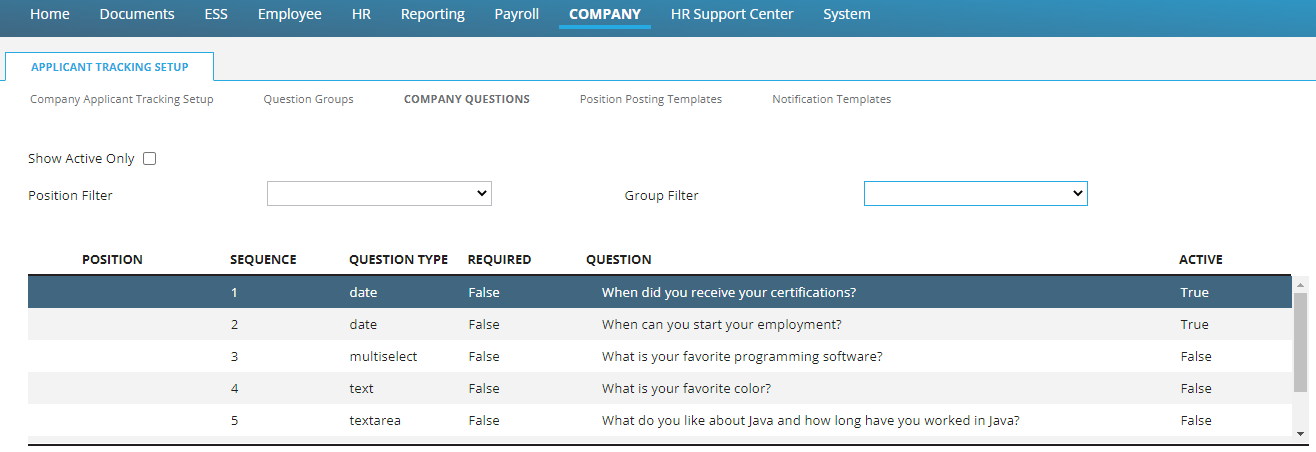Open the ESS menu
This screenshot has height=452, width=1316.
[216, 14]
